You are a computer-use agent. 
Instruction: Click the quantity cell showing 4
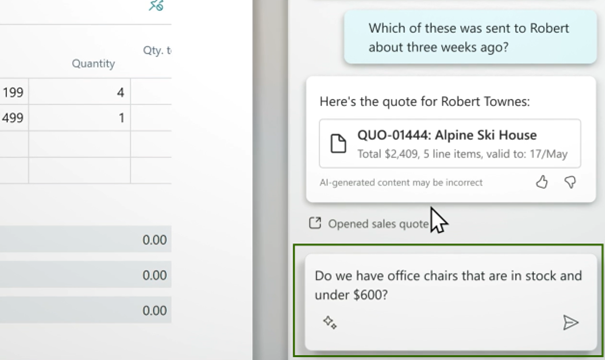click(79, 92)
